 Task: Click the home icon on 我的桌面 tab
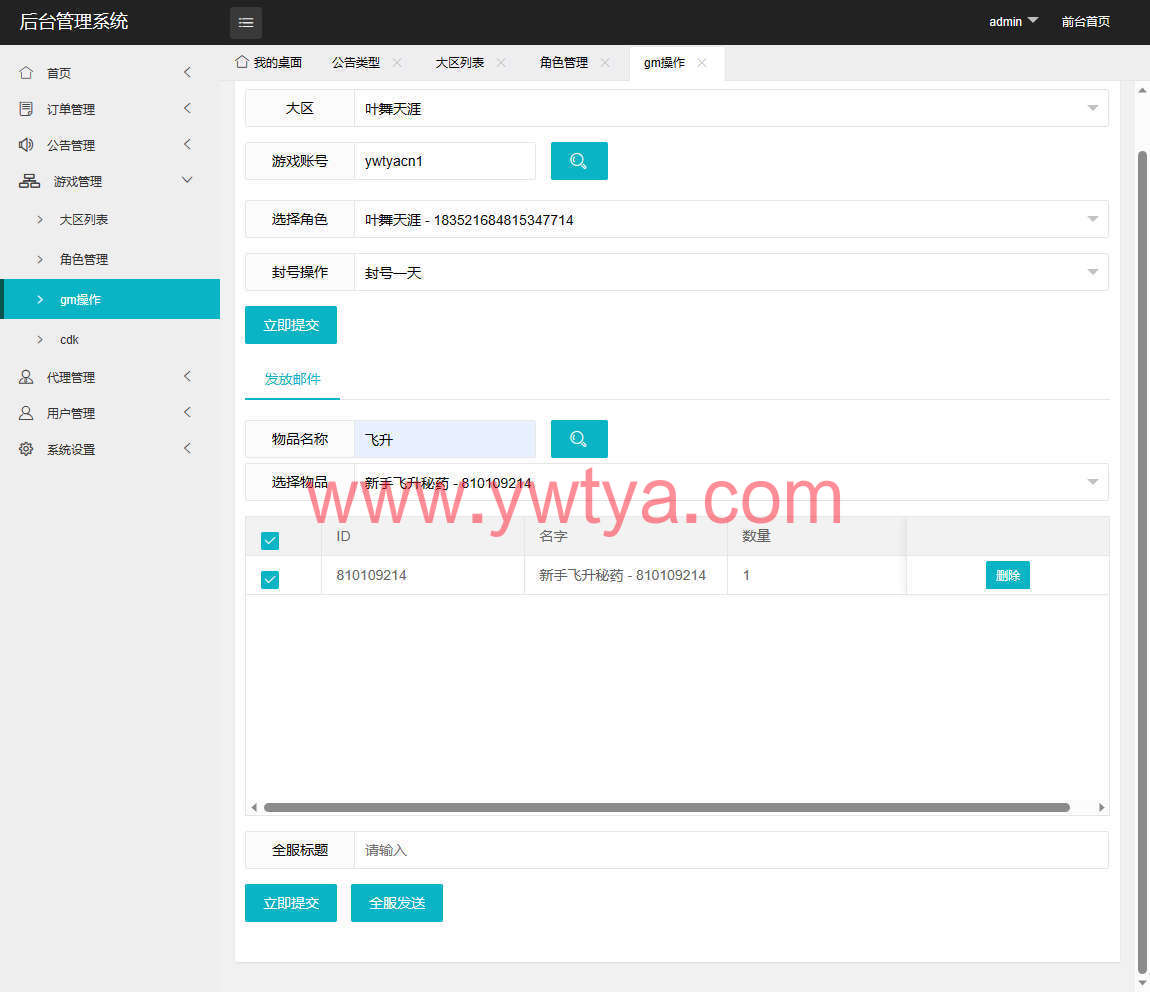[x=241, y=62]
